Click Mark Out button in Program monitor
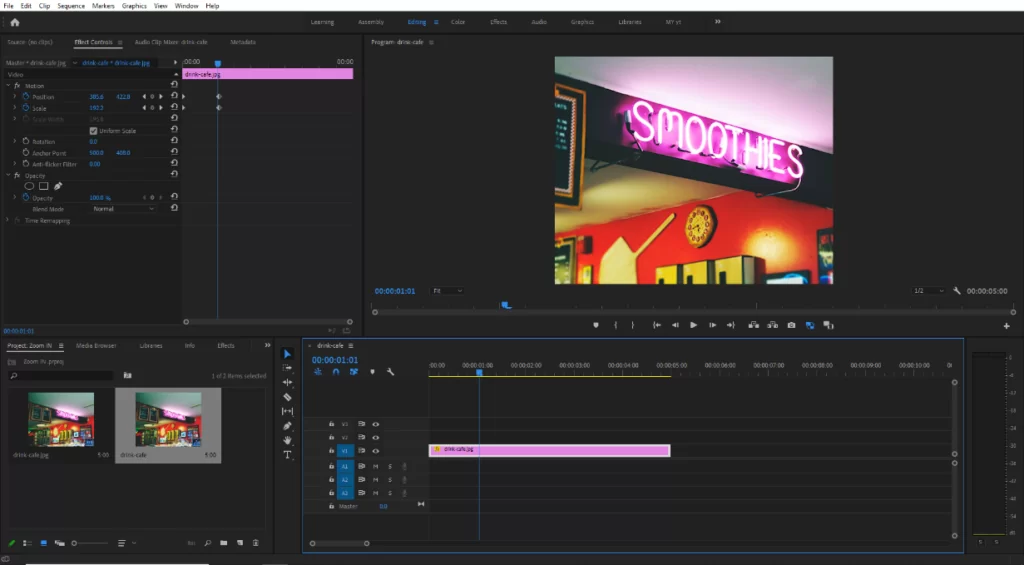This screenshot has height=565, width=1024. tap(632, 325)
